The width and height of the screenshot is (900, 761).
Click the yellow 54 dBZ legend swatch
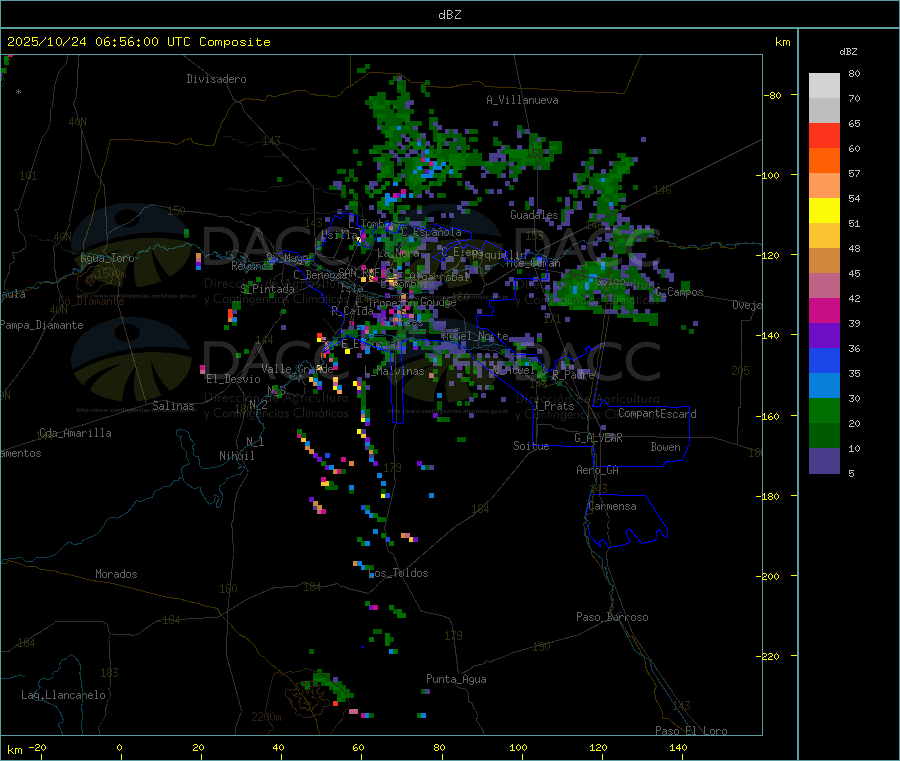tap(824, 211)
